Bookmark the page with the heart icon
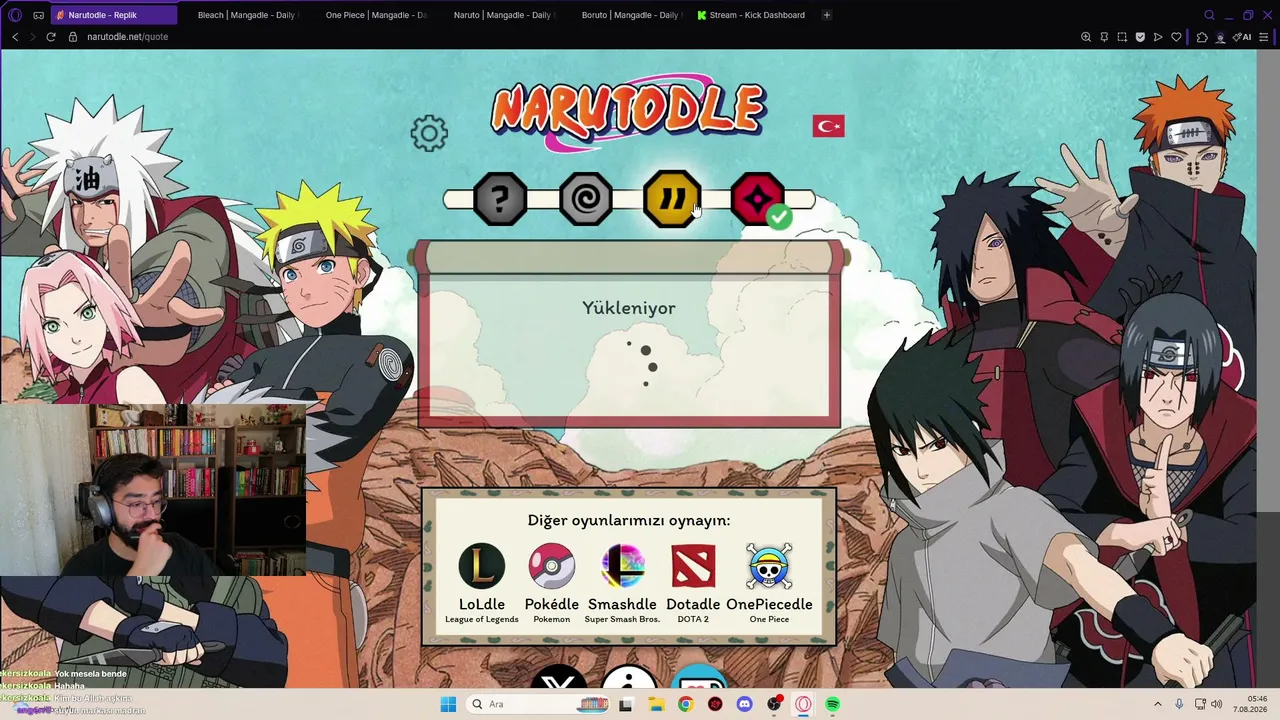 [x=1176, y=37]
